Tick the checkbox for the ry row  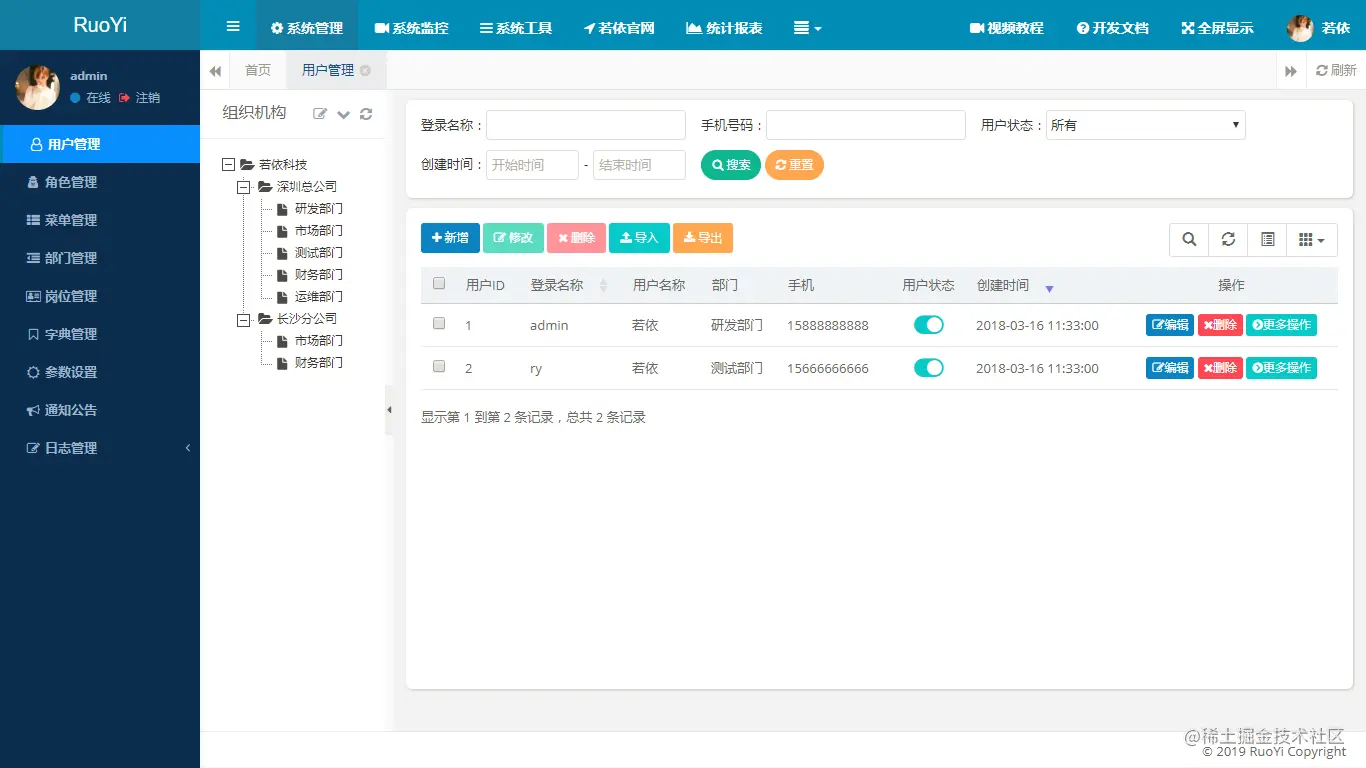(x=439, y=367)
